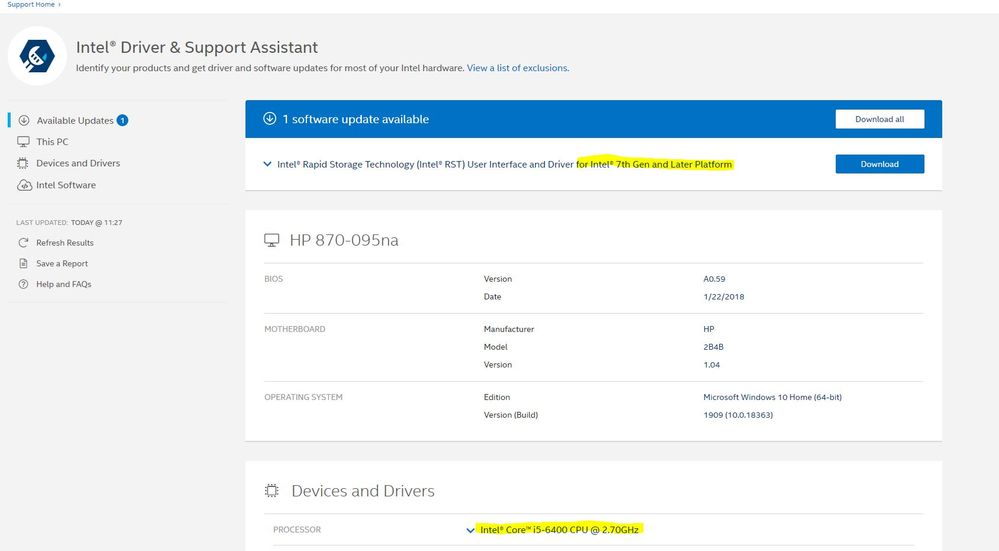Click the Intel Software cloud icon
This screenshot has height=551, width=999.
(24, 185)
